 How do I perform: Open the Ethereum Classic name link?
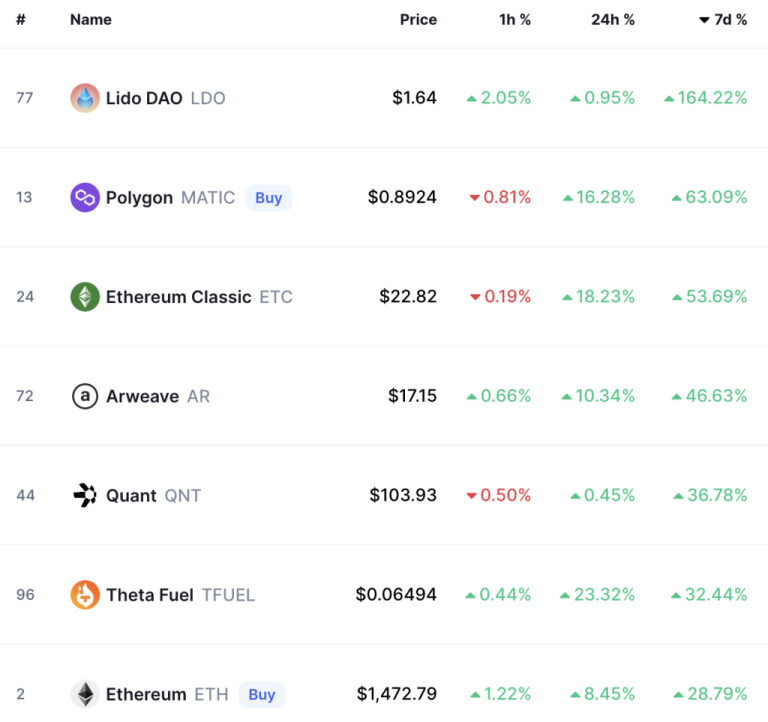tap(178, 297)
